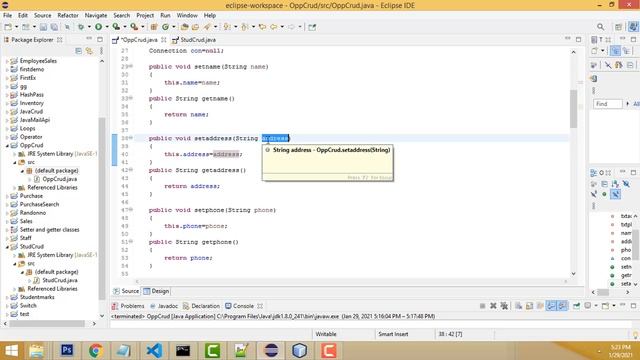Click the Java perspective icon at top right
The image size is (640, 360).
[633, 27]
